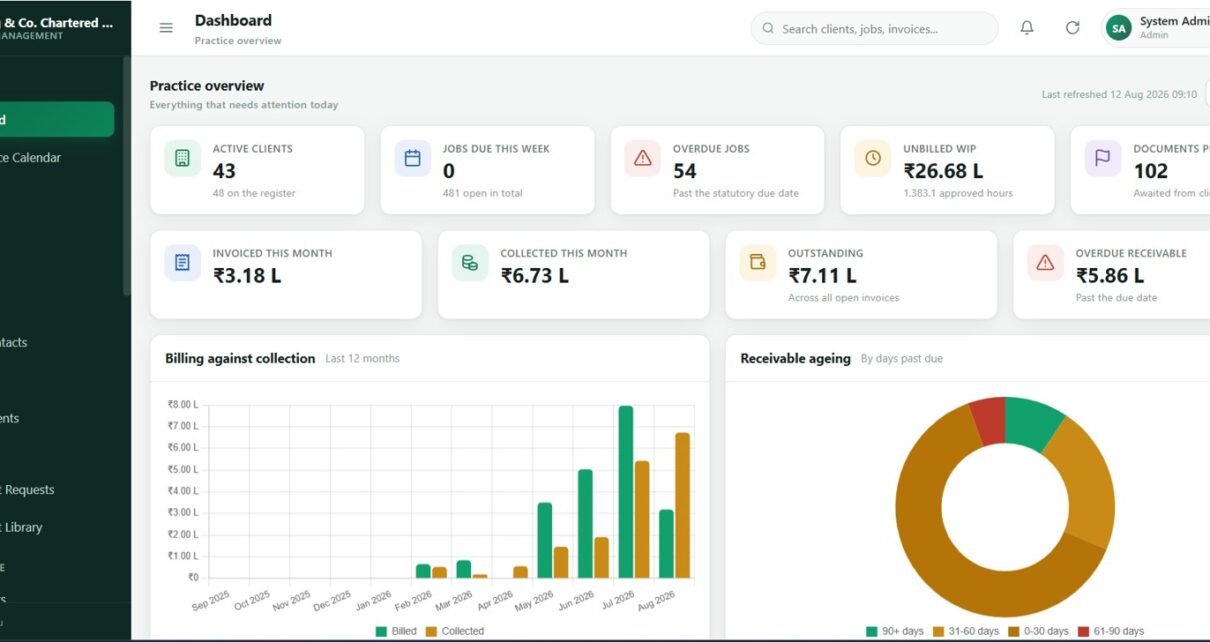Click the Outstanding wallet icon

pos(757,263)
